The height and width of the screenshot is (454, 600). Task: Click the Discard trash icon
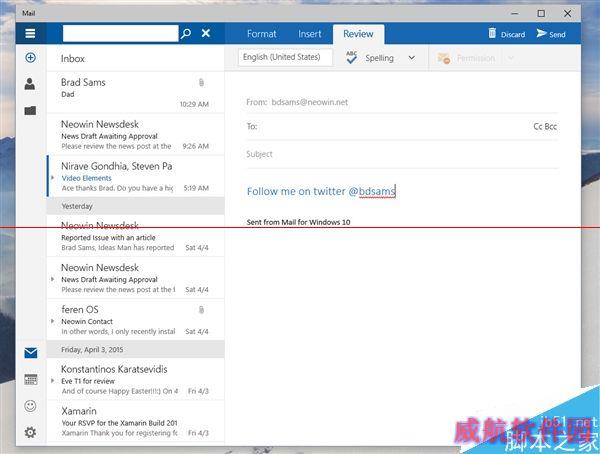click(492, 33)
